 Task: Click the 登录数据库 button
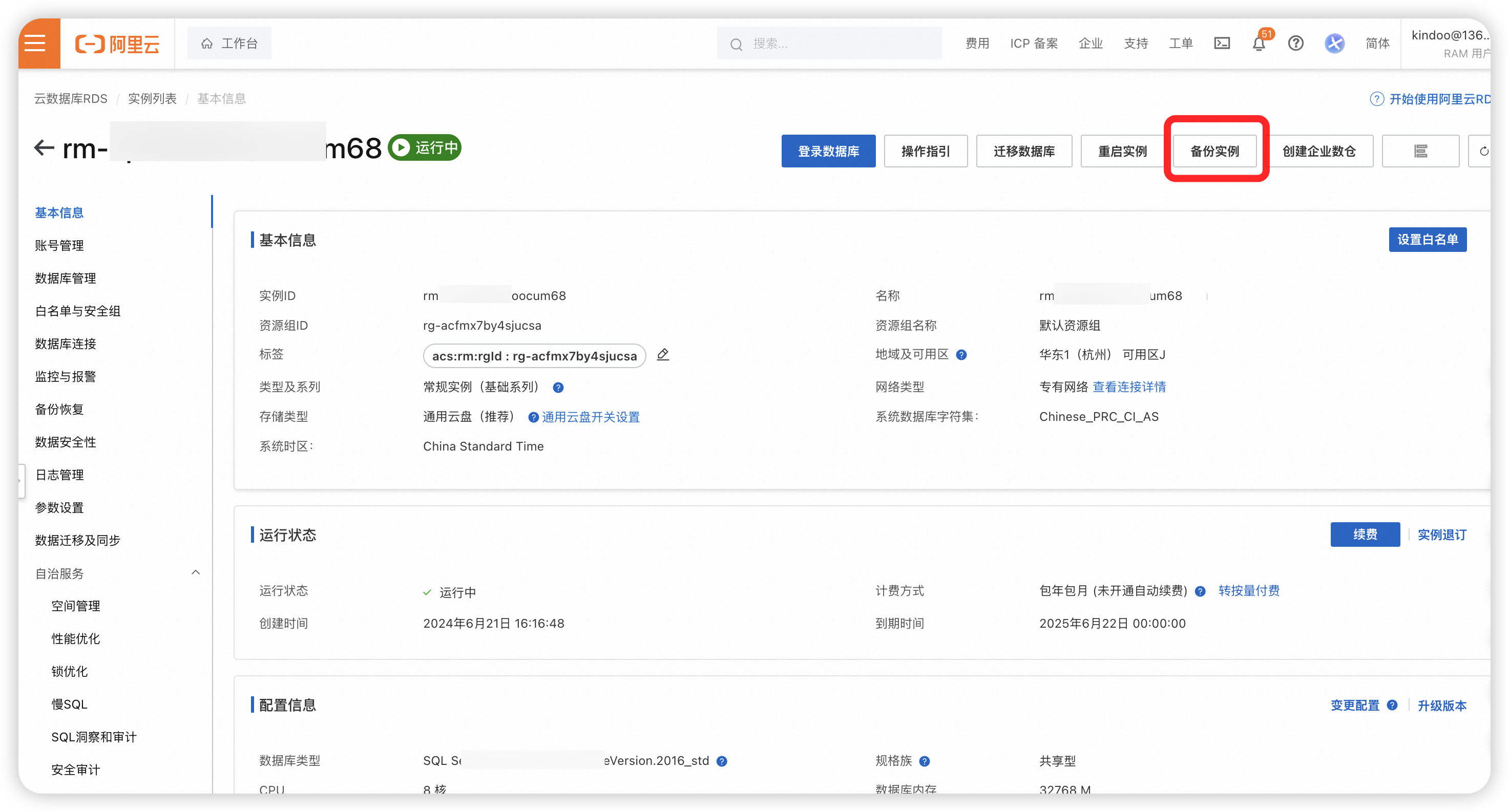tap(828, 151)
